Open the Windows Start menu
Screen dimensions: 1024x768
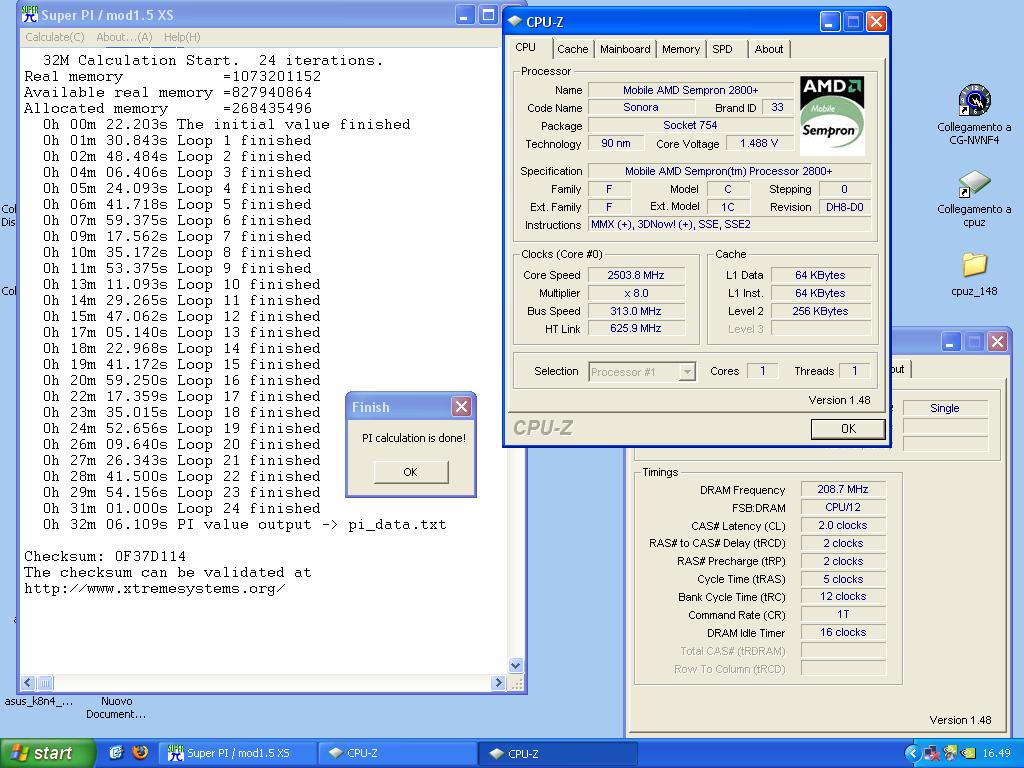pos(46,753)
